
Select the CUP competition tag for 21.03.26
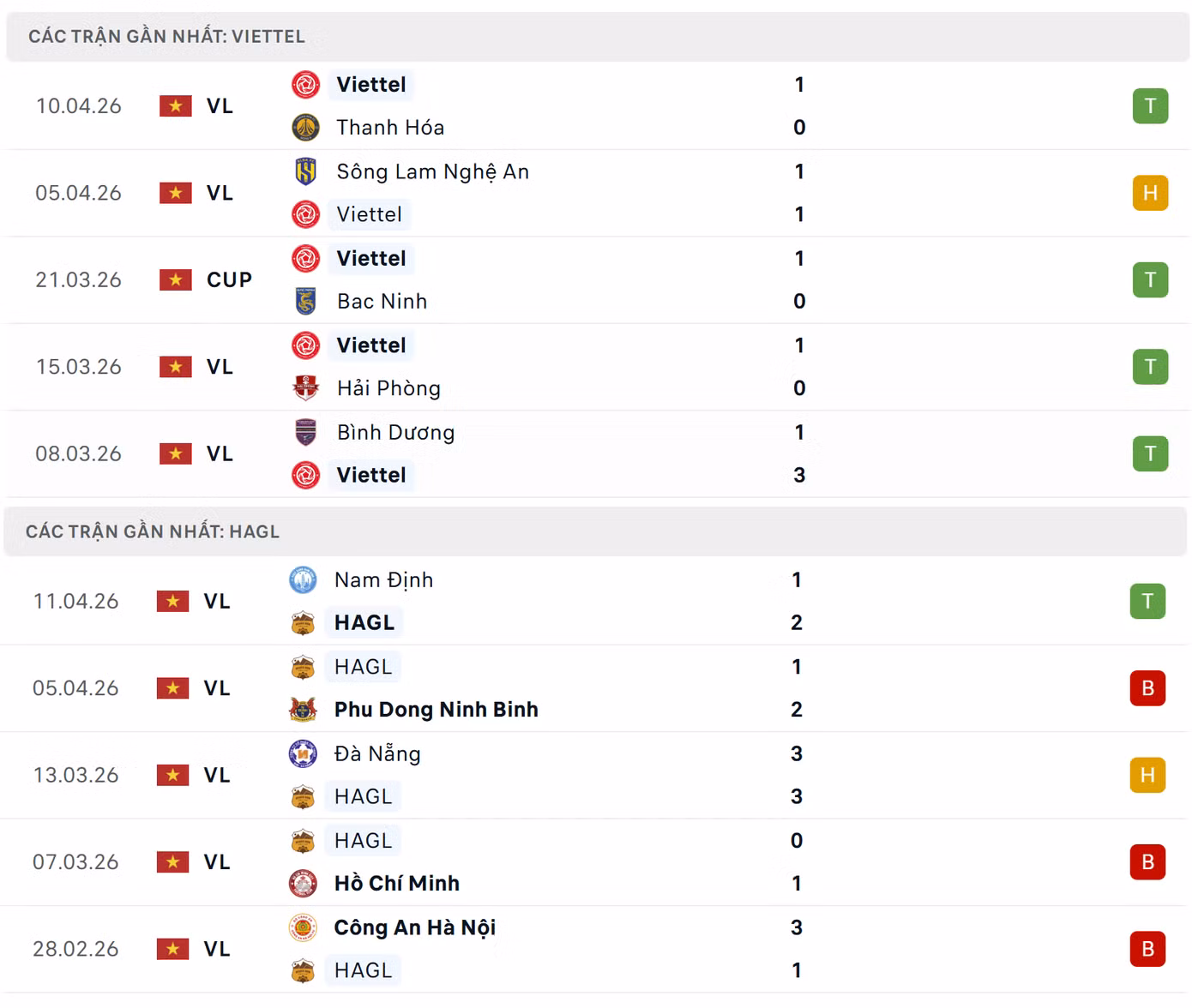[x=228, y=279]
